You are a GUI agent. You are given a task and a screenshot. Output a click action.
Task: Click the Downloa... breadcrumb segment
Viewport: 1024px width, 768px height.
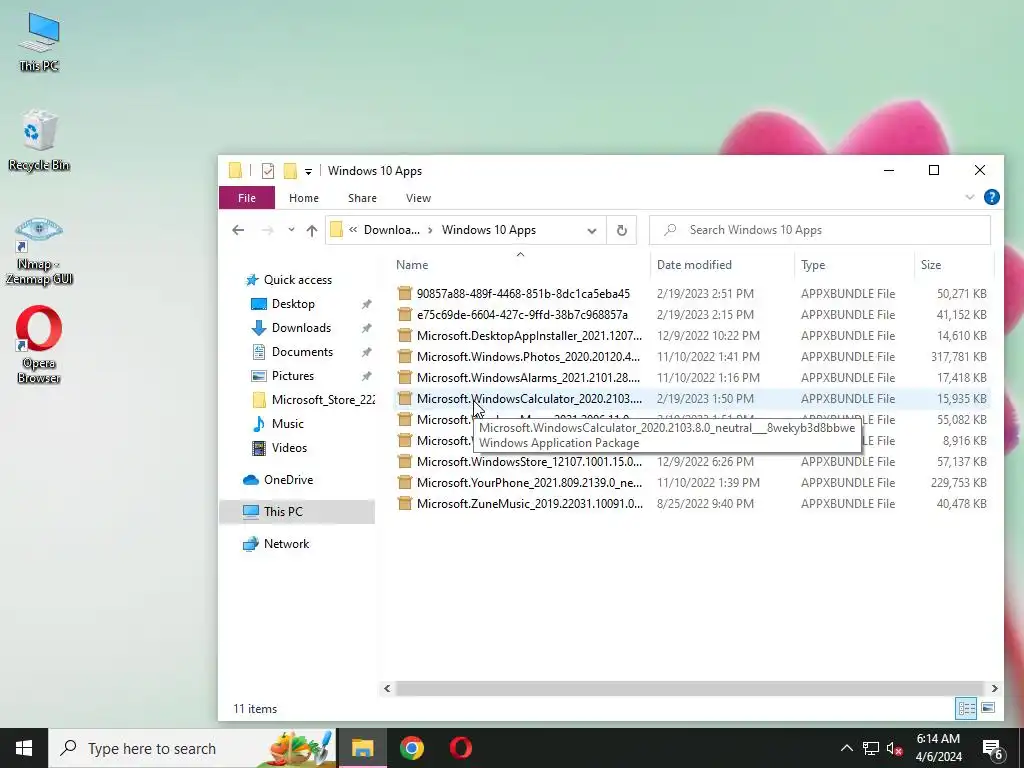click(x=391, y=230)
